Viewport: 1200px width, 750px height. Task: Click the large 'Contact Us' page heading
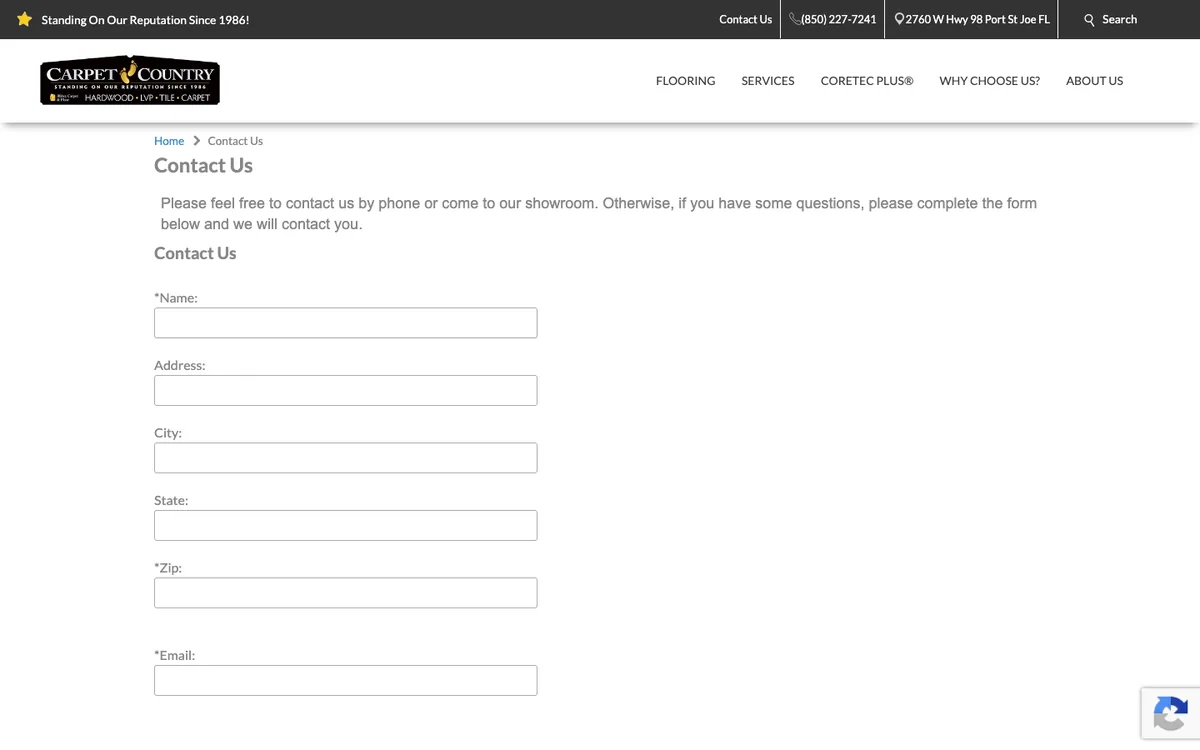pos(203,166)
